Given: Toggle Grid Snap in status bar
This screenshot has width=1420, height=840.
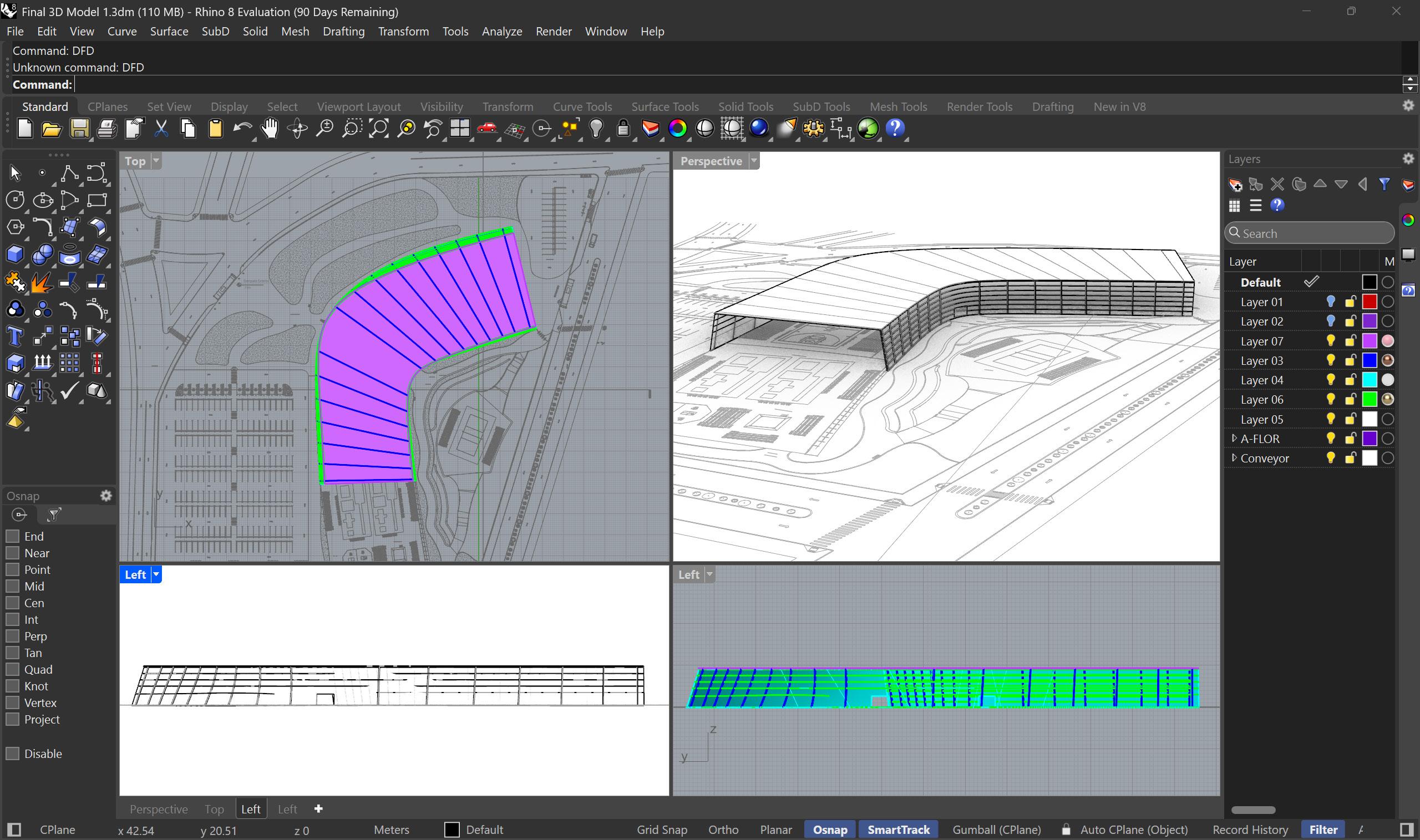Looking at the screenshot, I should tap(661, 830).
